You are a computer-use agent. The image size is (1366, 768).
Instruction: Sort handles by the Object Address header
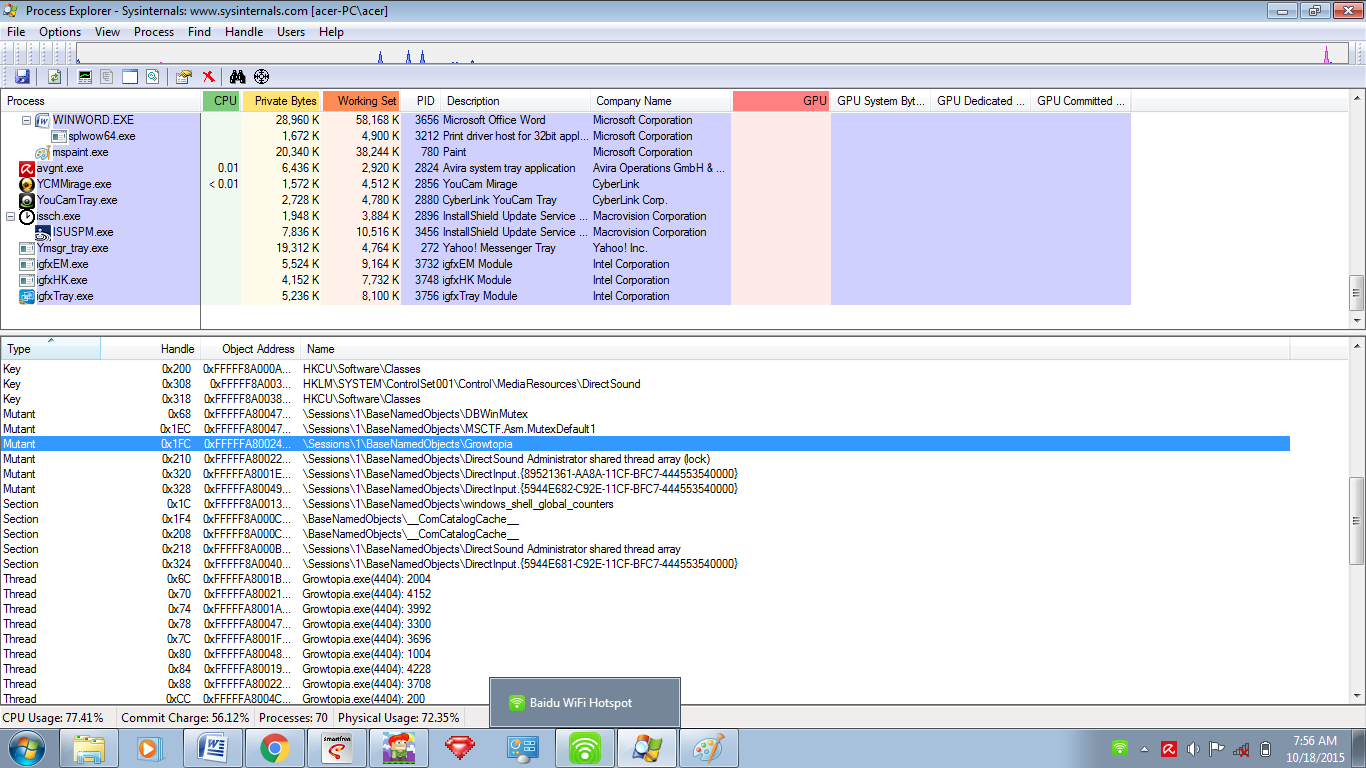(x=250, y=349)
